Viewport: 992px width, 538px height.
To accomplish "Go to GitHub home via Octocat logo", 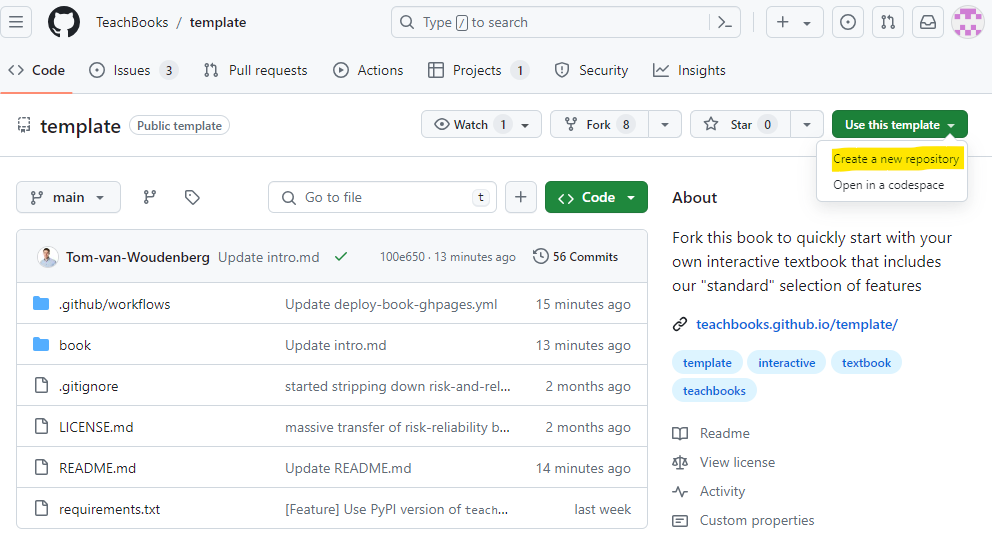I will (x=64, y=22).
